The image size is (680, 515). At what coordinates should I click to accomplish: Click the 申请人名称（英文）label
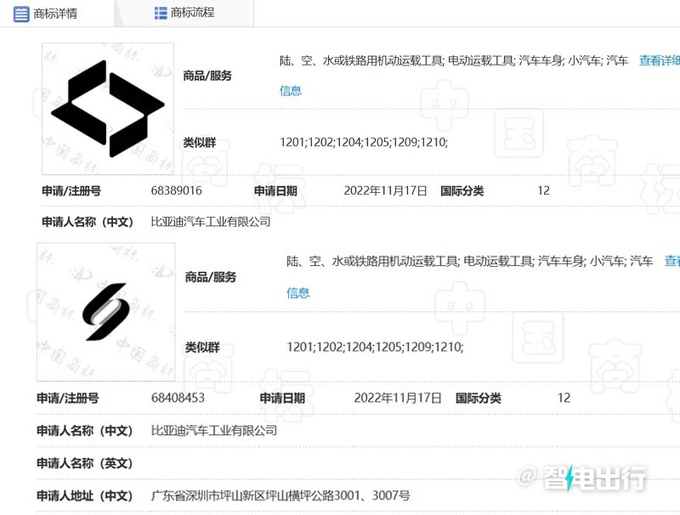[x=85, y=463]
